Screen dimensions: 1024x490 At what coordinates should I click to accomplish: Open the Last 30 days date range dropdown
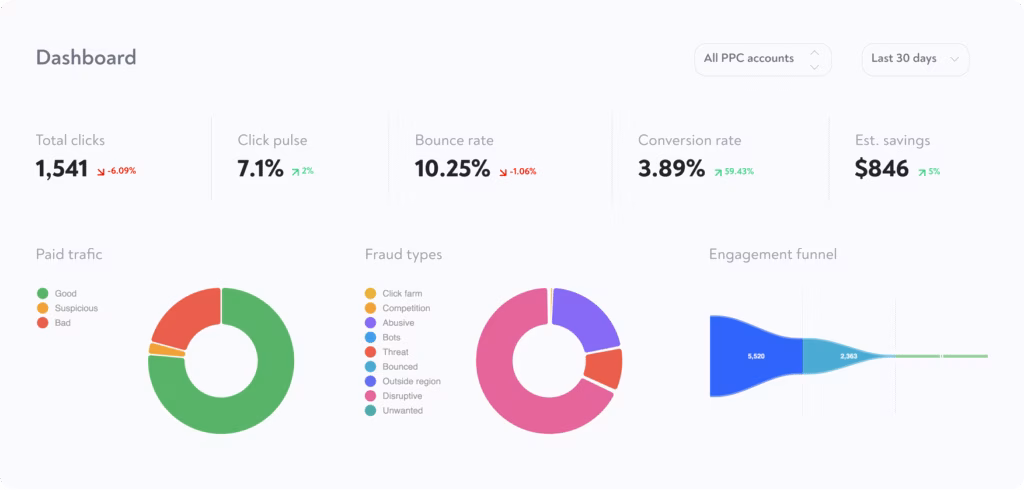(x=915, y=59)
